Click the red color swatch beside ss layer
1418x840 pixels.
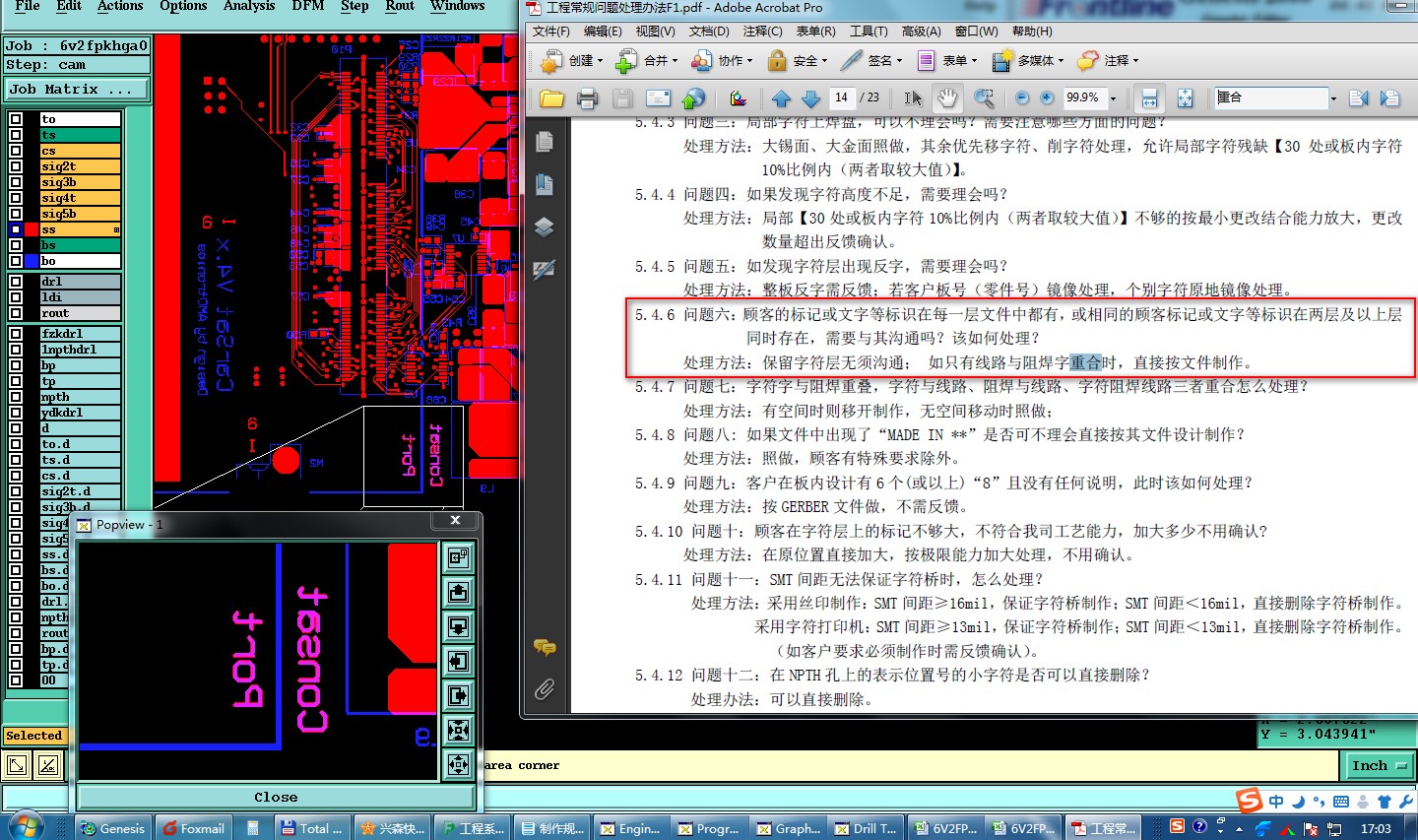point(32,229)
